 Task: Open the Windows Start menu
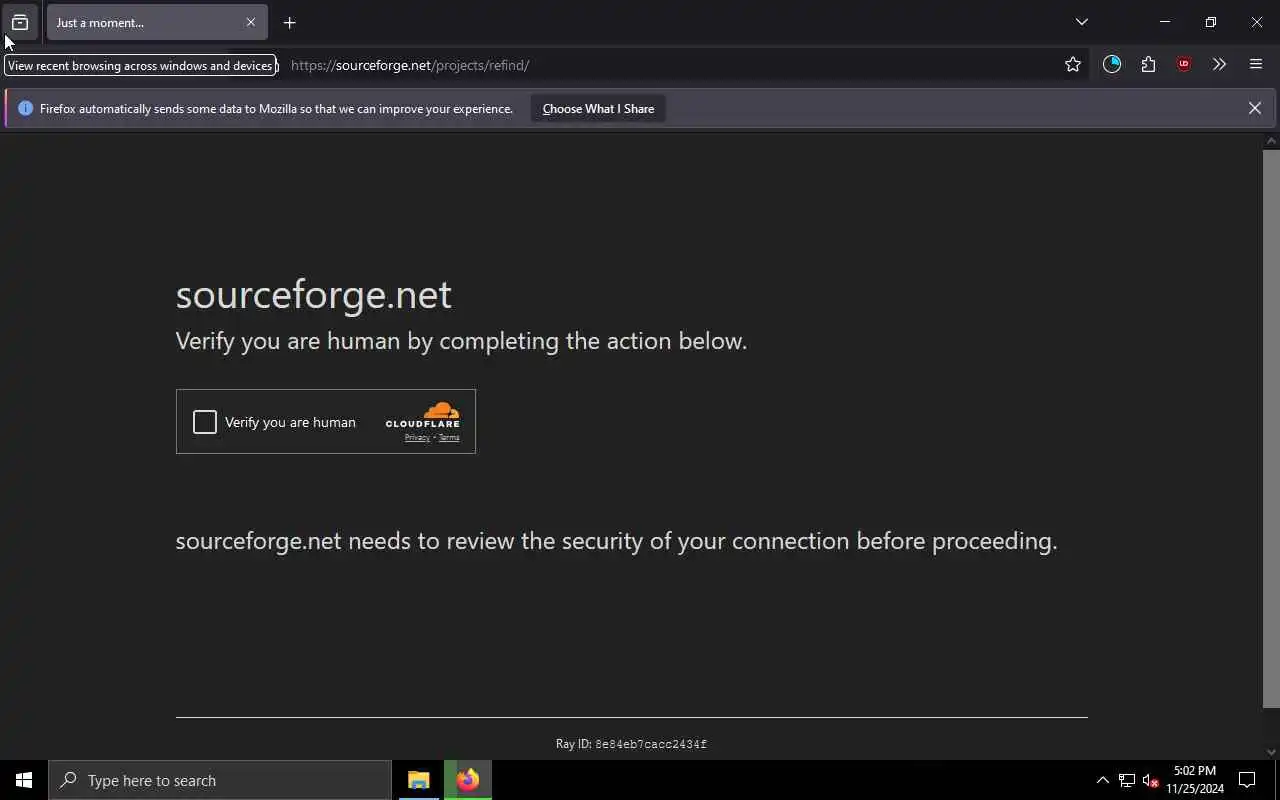(x=24, y=780)
